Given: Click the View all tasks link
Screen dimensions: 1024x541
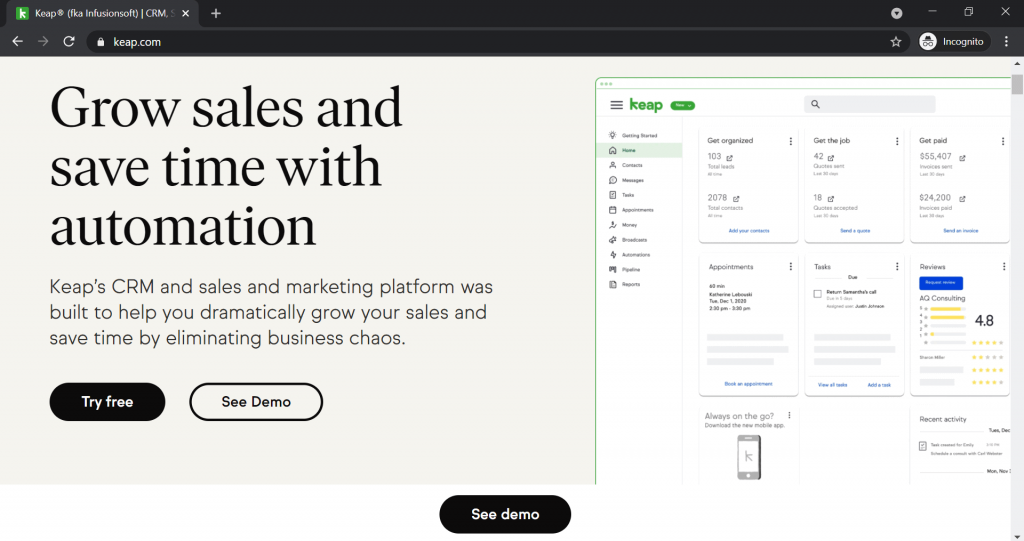Looking at the screenshot, I should coord(833,385).
